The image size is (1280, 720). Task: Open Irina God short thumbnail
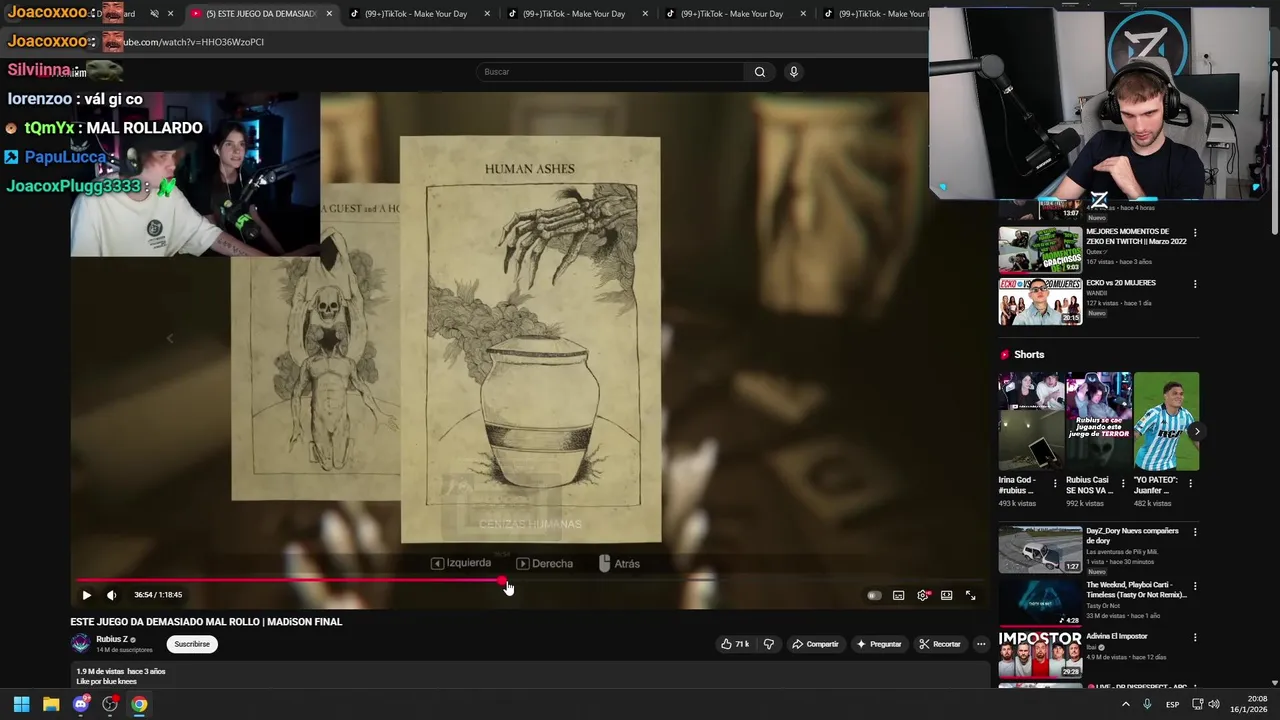tap(1031, 421)
